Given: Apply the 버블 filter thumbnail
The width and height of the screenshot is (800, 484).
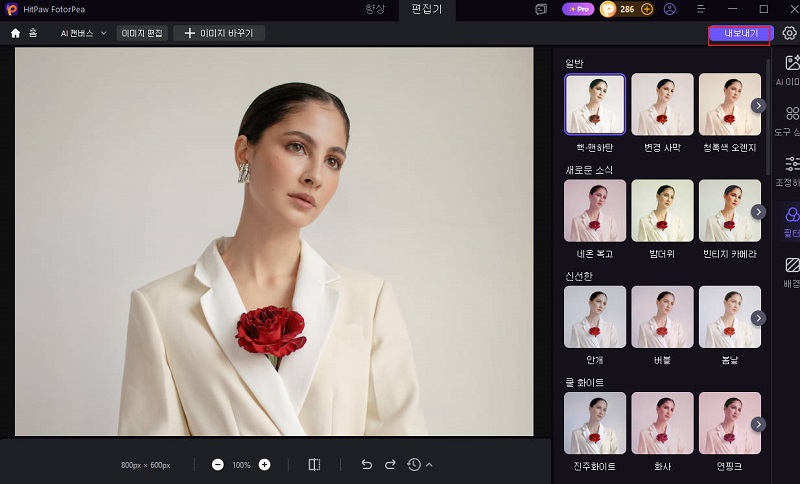Looking at the screenshot, I should [x=662, y=317].
